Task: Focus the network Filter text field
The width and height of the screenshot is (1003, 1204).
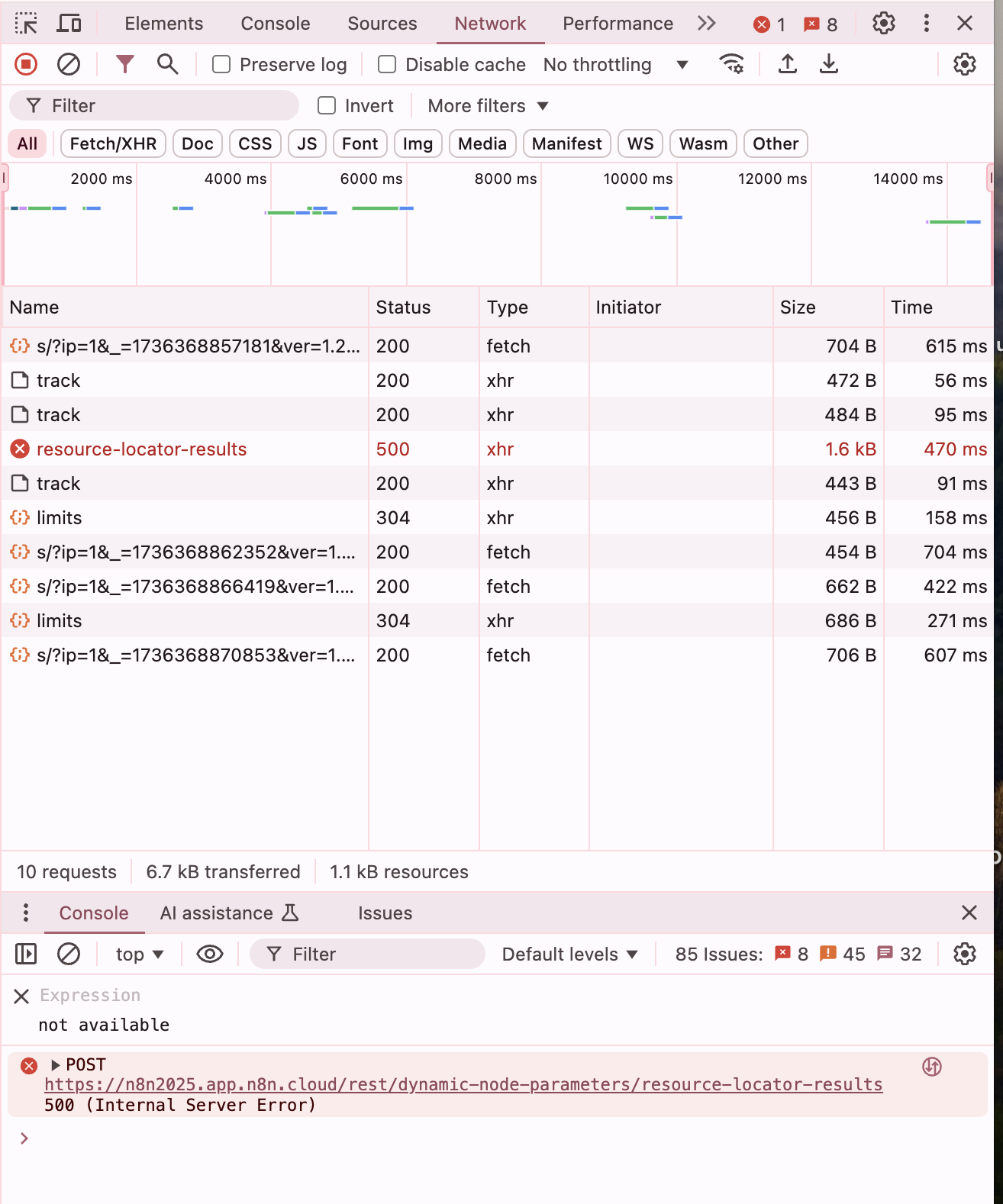Action: 154,106
